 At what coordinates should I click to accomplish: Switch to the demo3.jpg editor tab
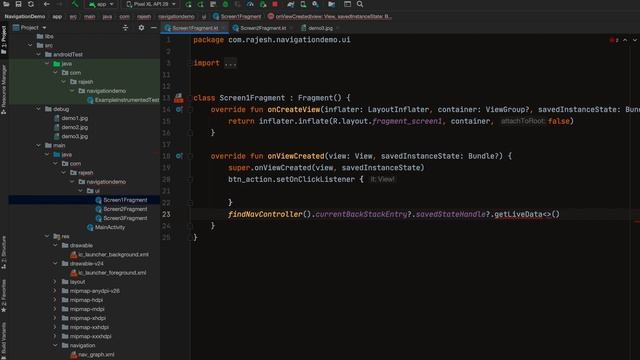pyautogui.click(x=320, y=28)
